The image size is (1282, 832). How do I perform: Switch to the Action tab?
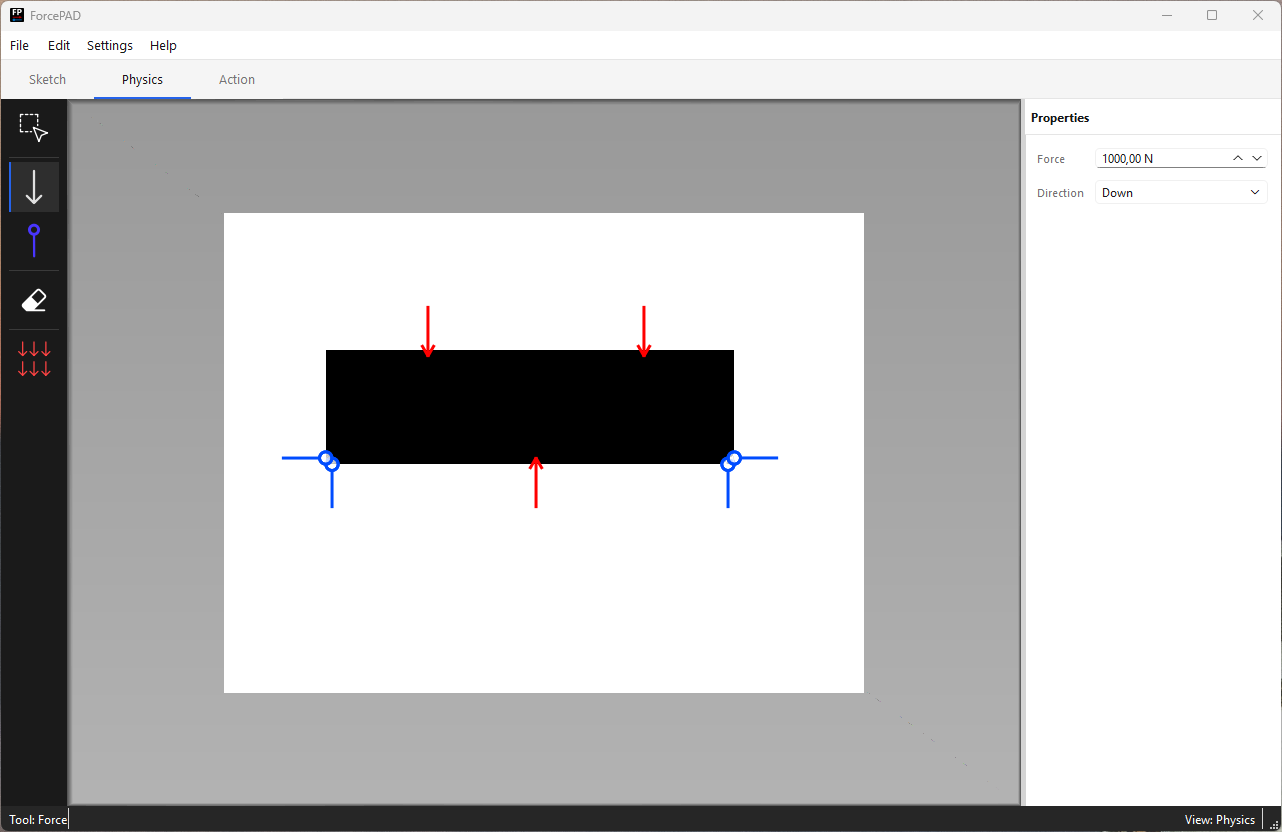coord(237,79)
